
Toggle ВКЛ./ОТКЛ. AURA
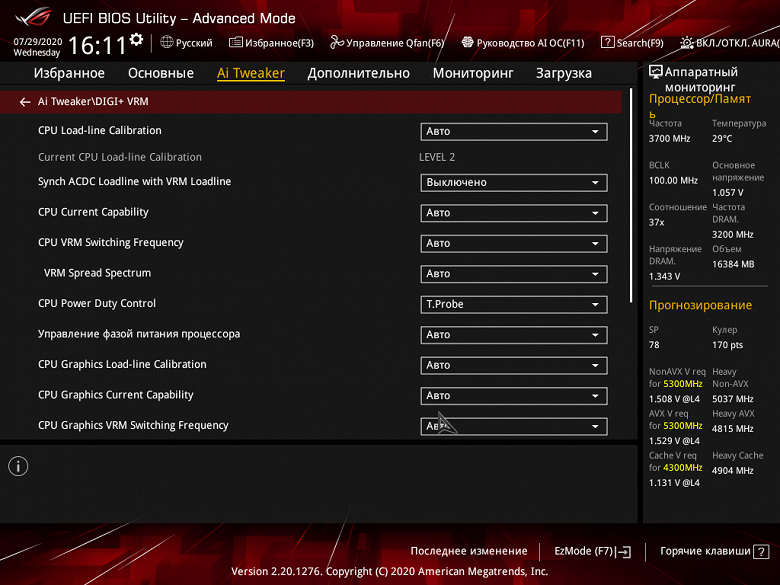coord(730,43)
